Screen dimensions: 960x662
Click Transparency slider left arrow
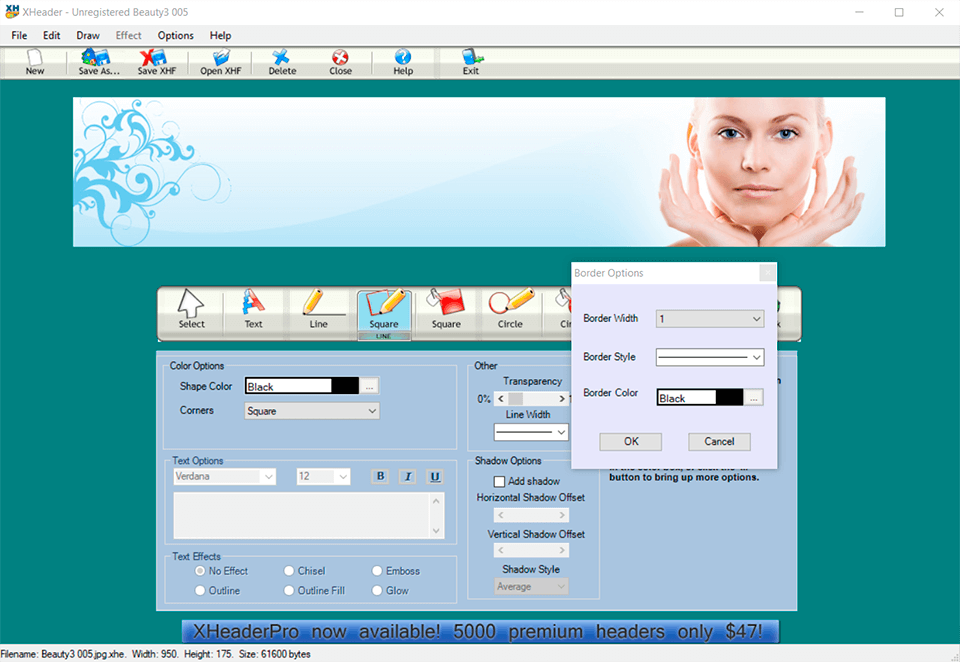coord(501,399)
